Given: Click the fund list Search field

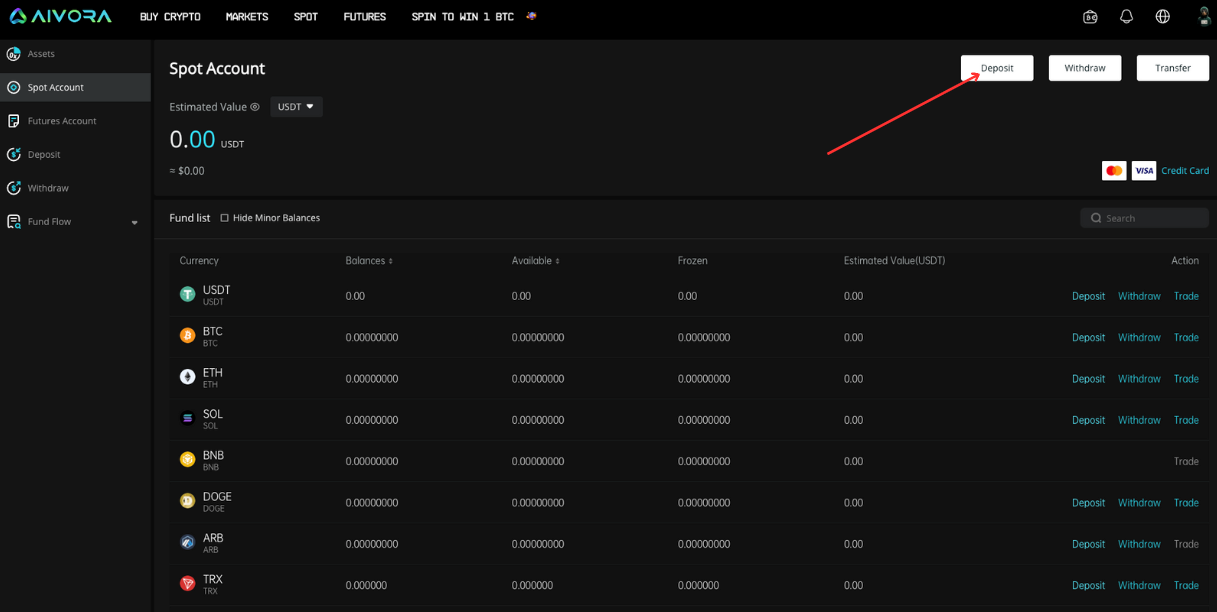Looking at the screenshot, I should click(1144, 218).
